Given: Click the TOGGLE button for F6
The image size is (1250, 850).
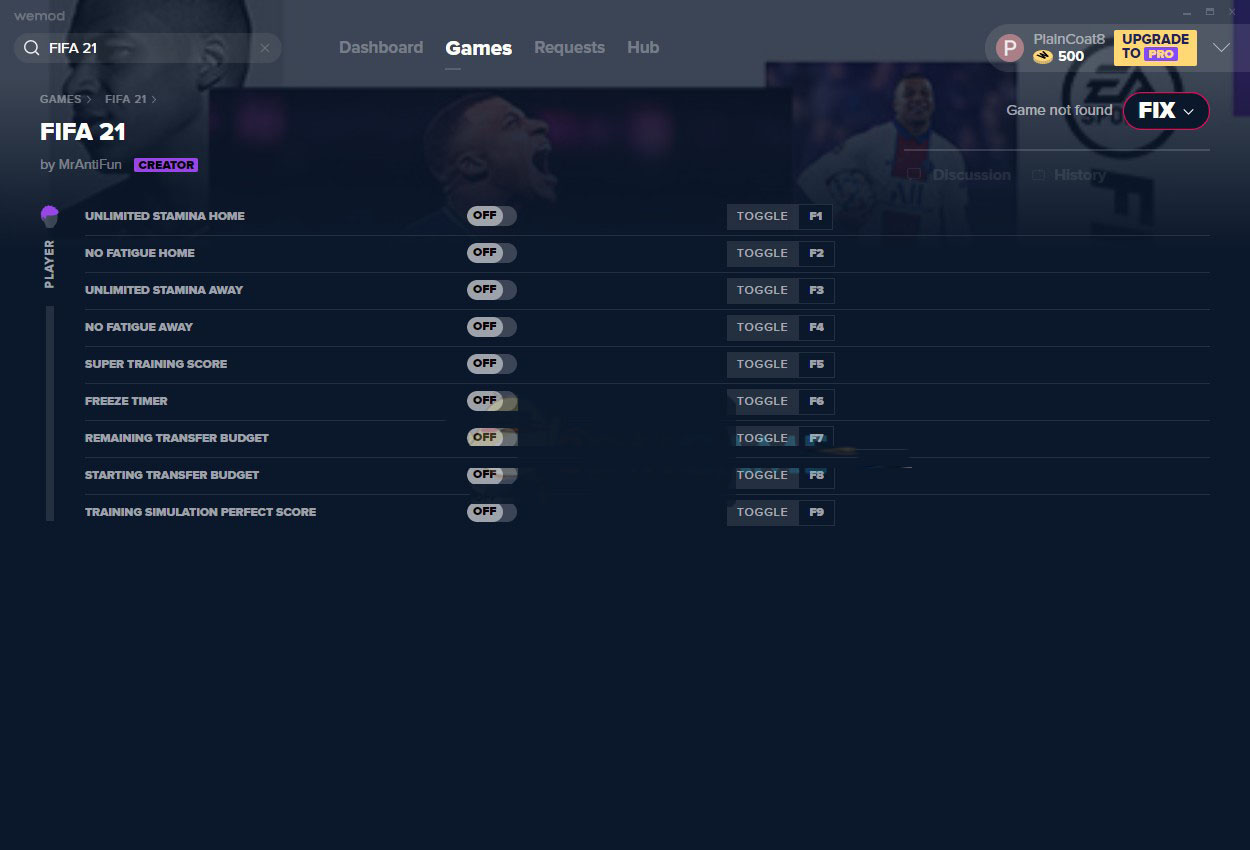Looking at the screenshot, I should (x=762, y=401).
